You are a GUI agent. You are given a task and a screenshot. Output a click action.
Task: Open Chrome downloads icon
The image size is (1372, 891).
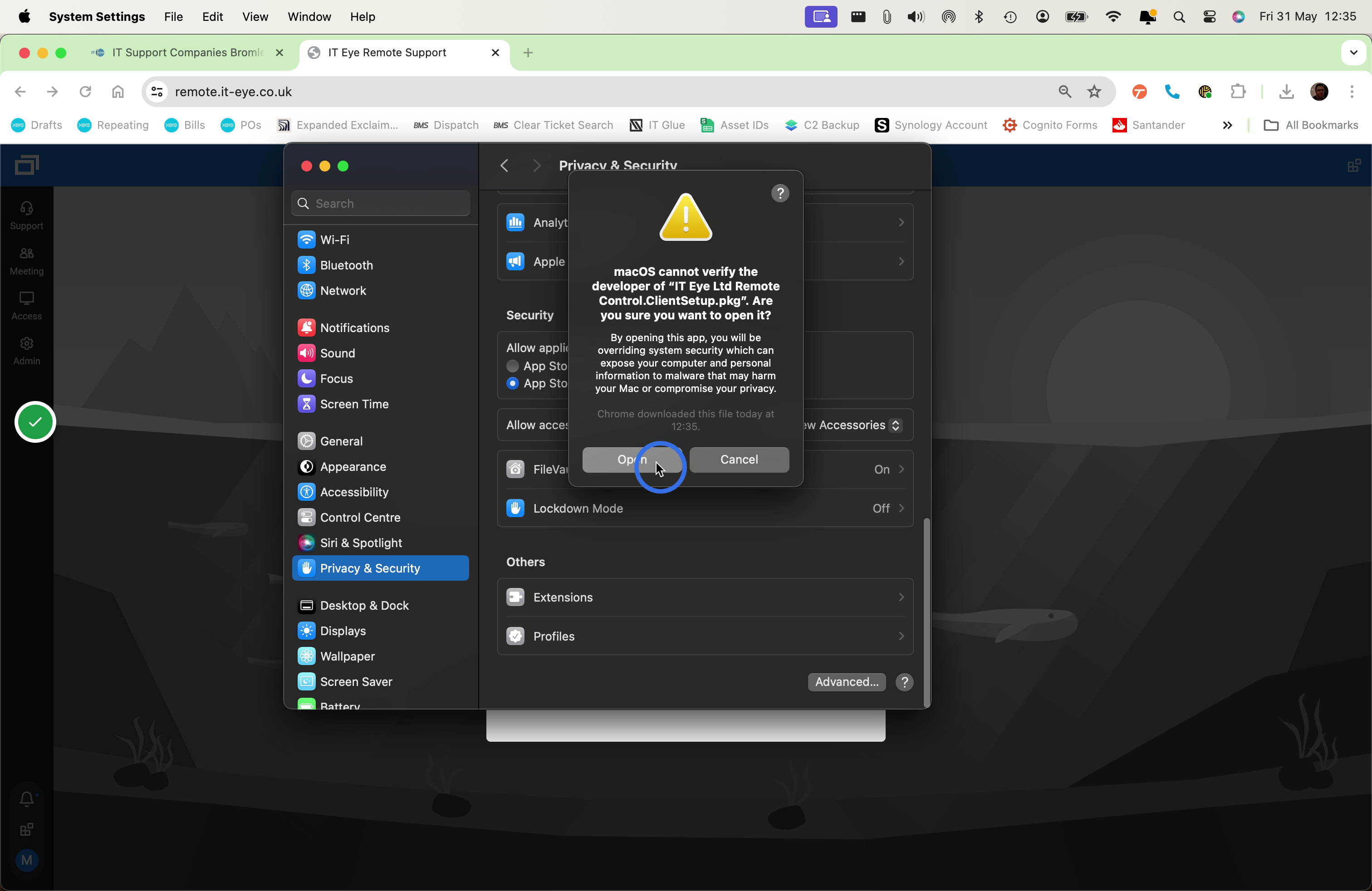click(1286, 92)
